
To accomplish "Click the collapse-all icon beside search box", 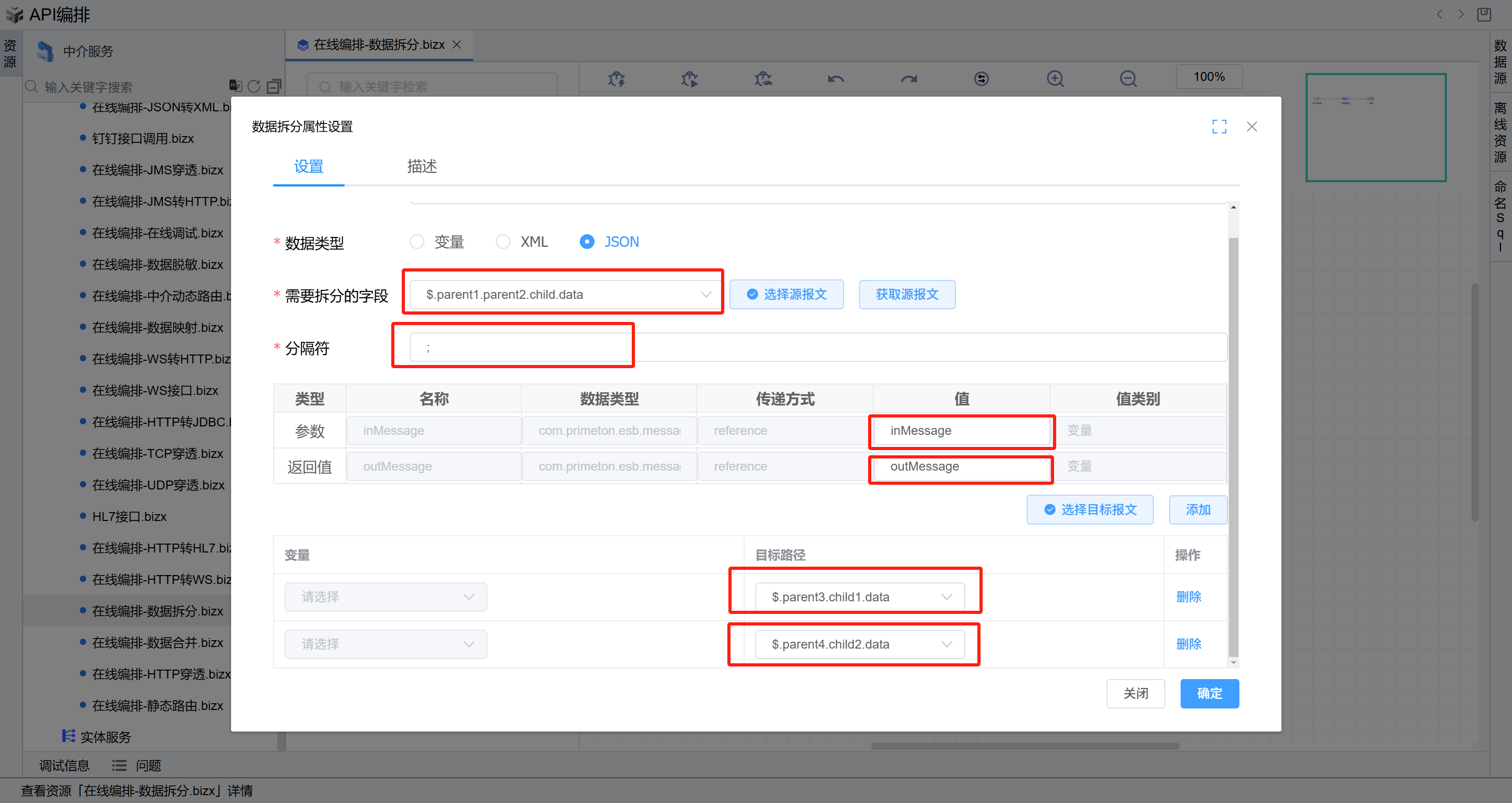I will point(274,87).
